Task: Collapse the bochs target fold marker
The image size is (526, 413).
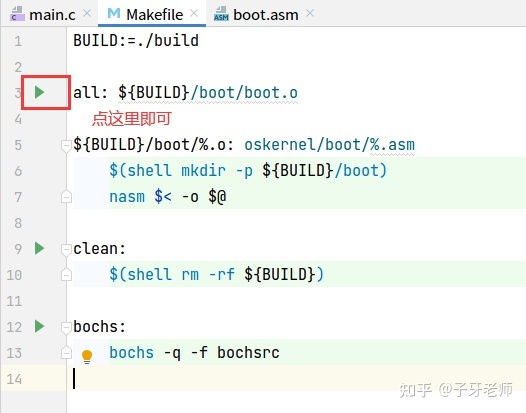Action: tap(66, 327)
